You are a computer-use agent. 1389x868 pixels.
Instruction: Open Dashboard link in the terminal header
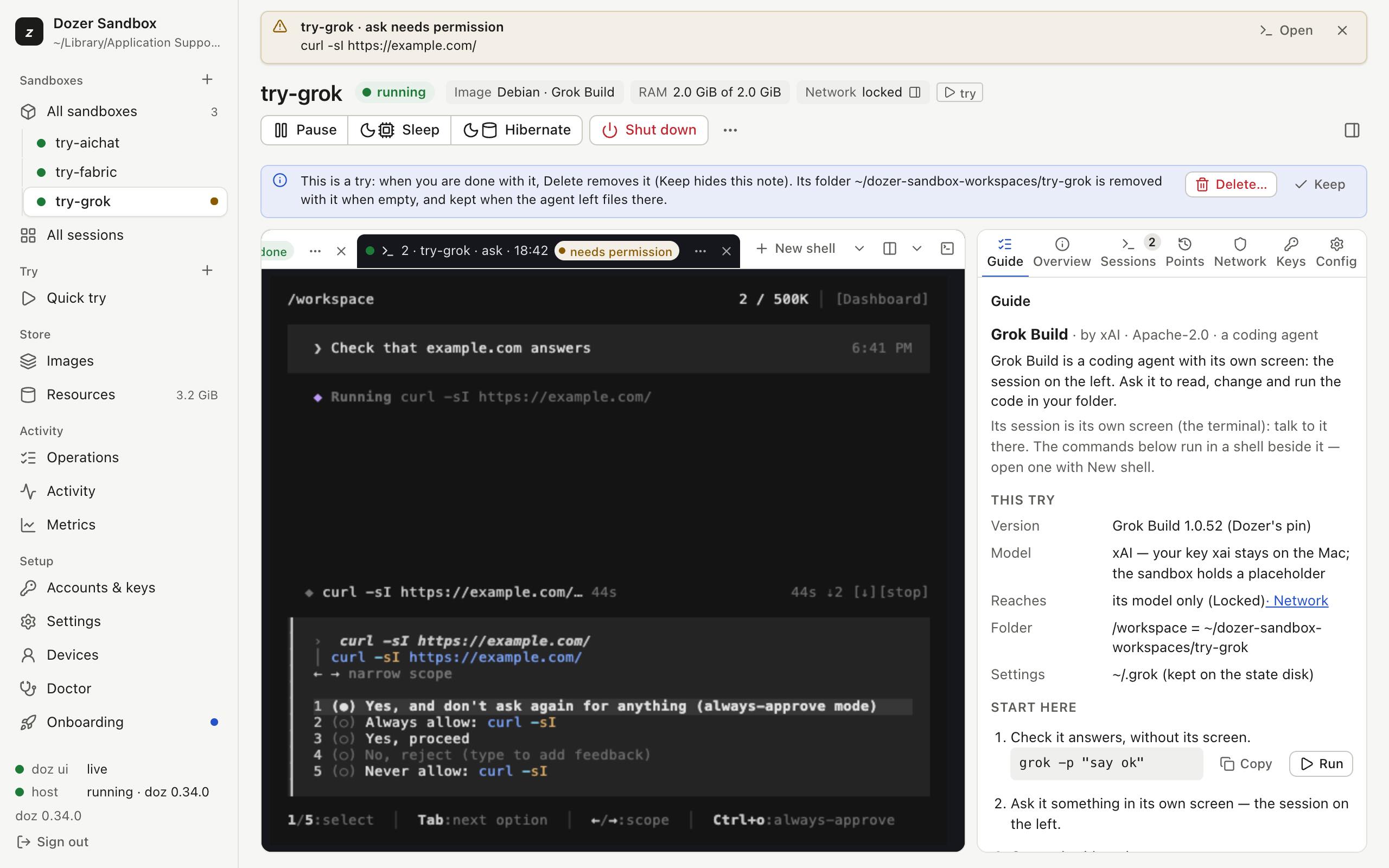(882, 299)
